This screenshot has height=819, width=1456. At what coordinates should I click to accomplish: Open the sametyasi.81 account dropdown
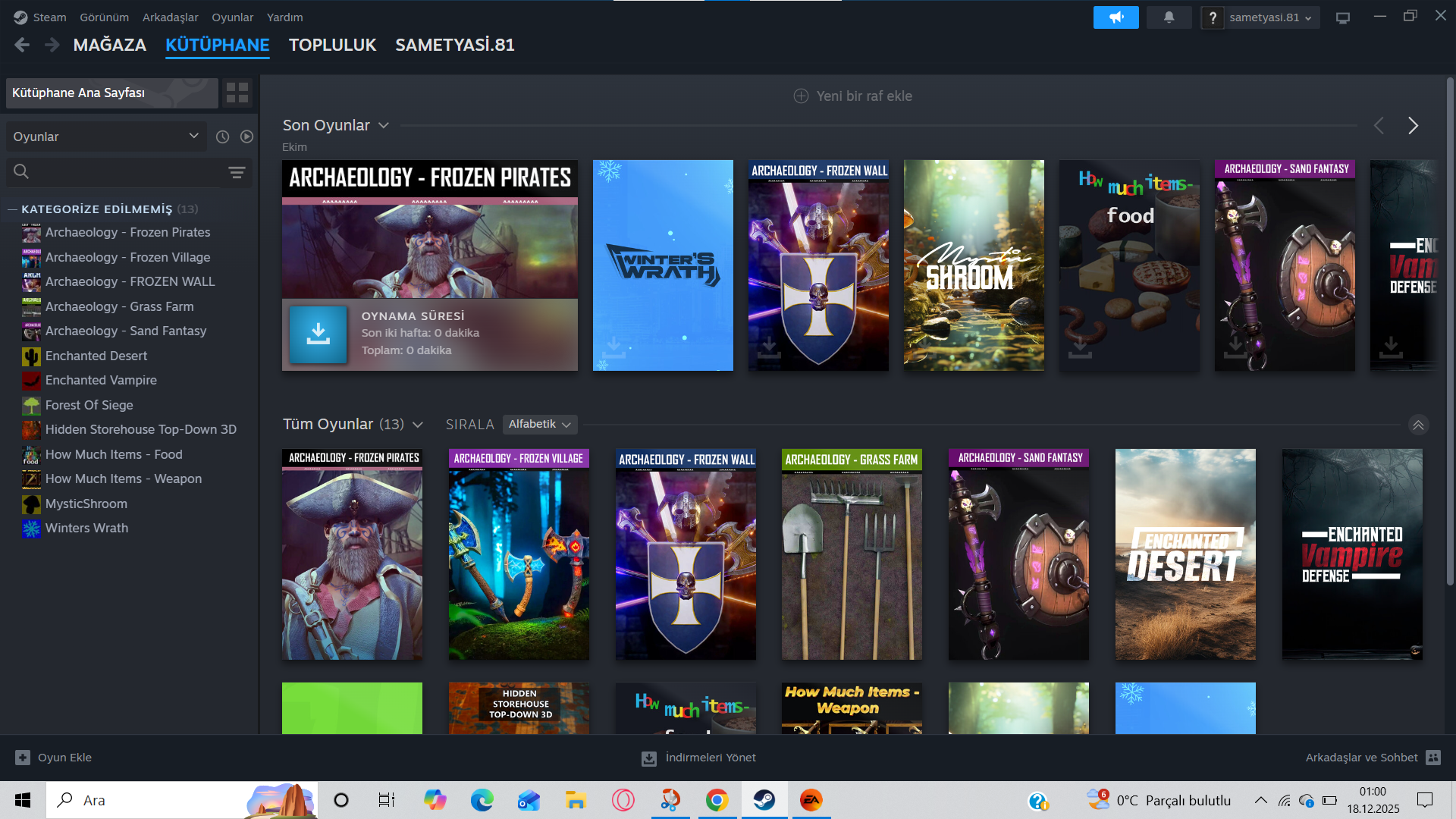tap(1270, 17)
